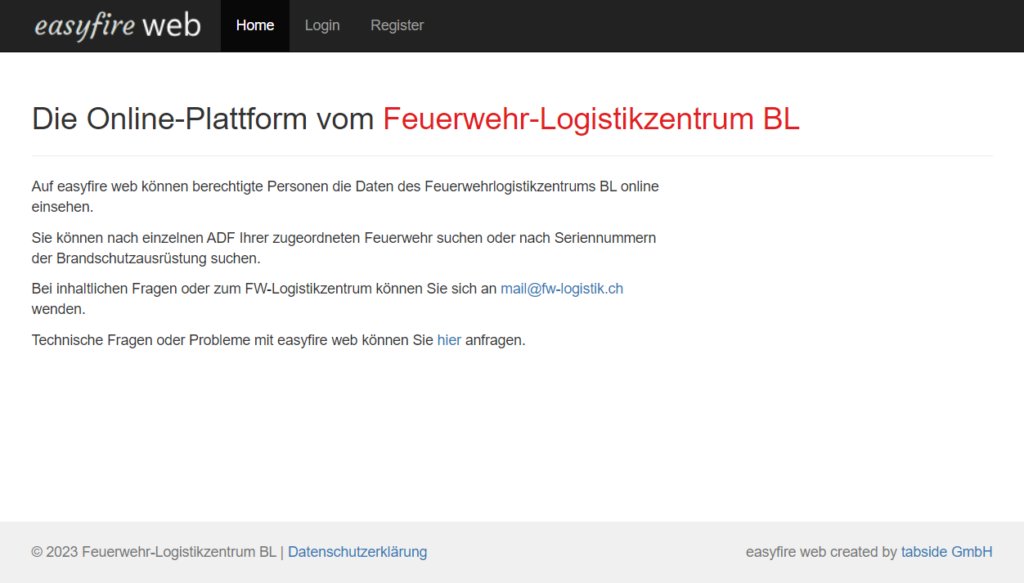Click the 'easyfire web created by' footer text
Screen dimensions: 1024x583
point(821,552)
